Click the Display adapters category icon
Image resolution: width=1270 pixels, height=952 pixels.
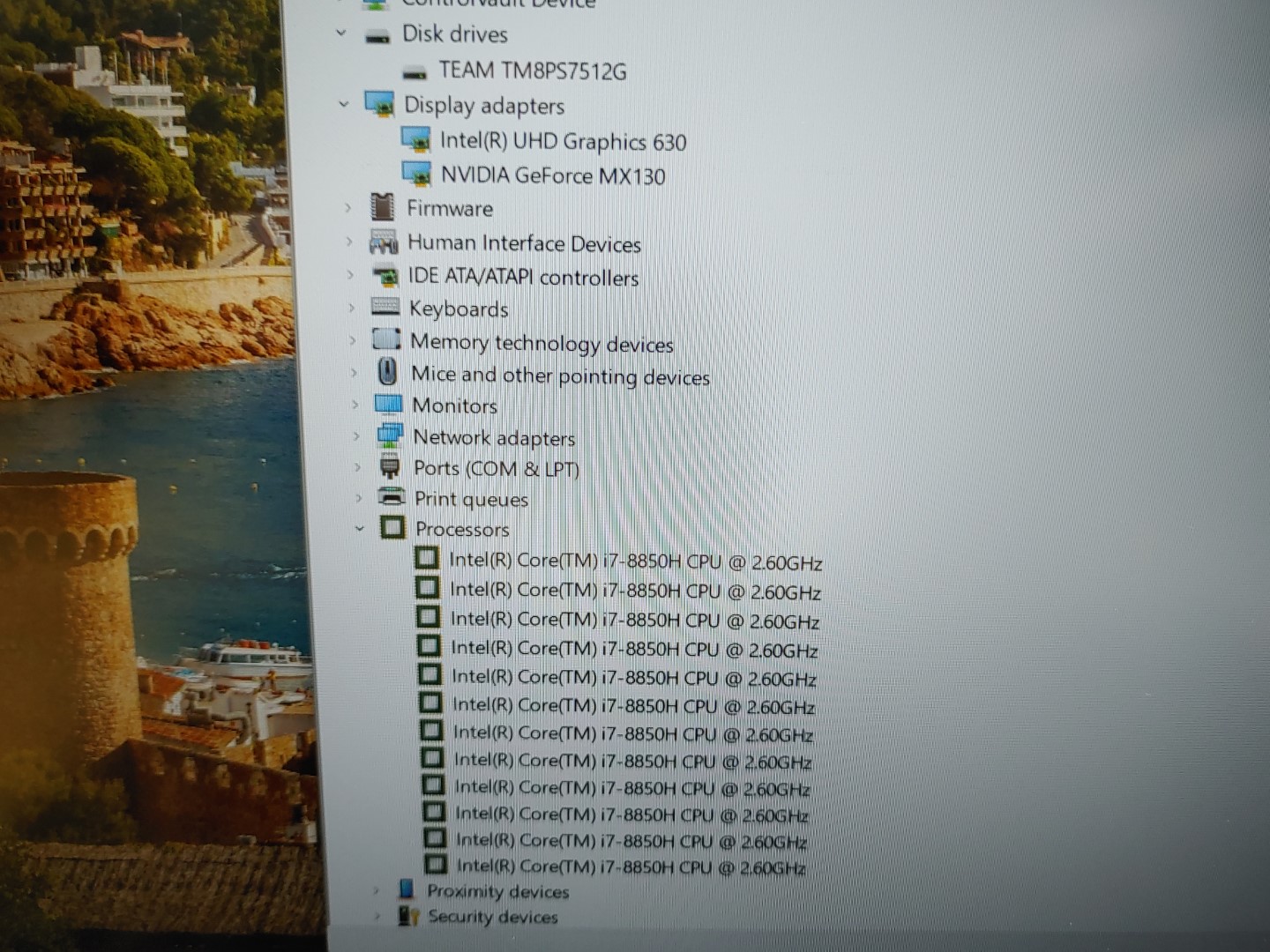pyautogui.click(x=379, y=104)
